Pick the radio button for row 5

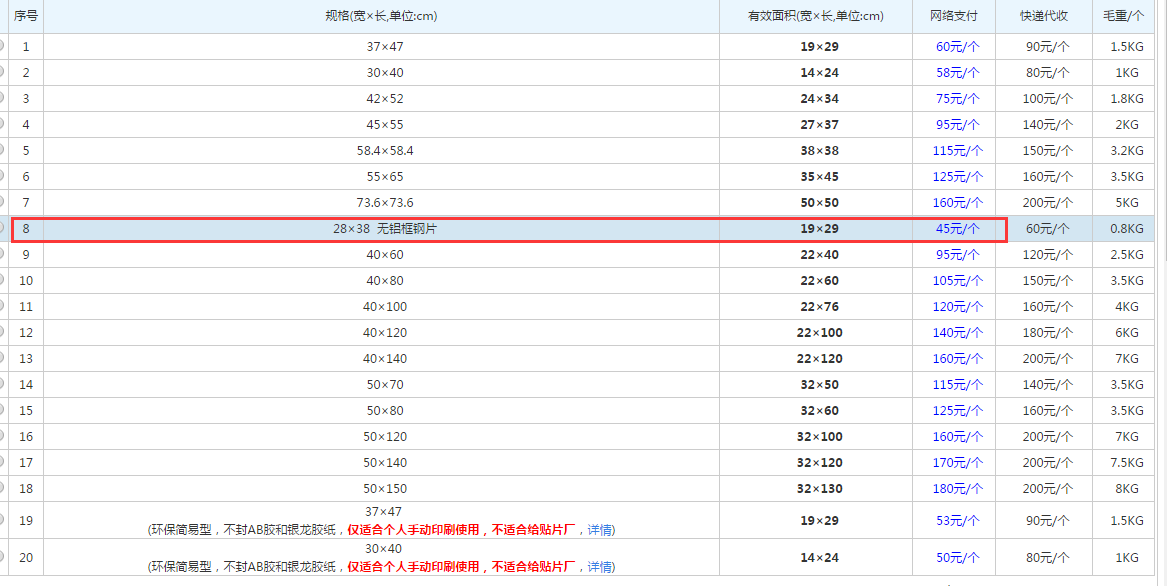(x=3, y=150)
